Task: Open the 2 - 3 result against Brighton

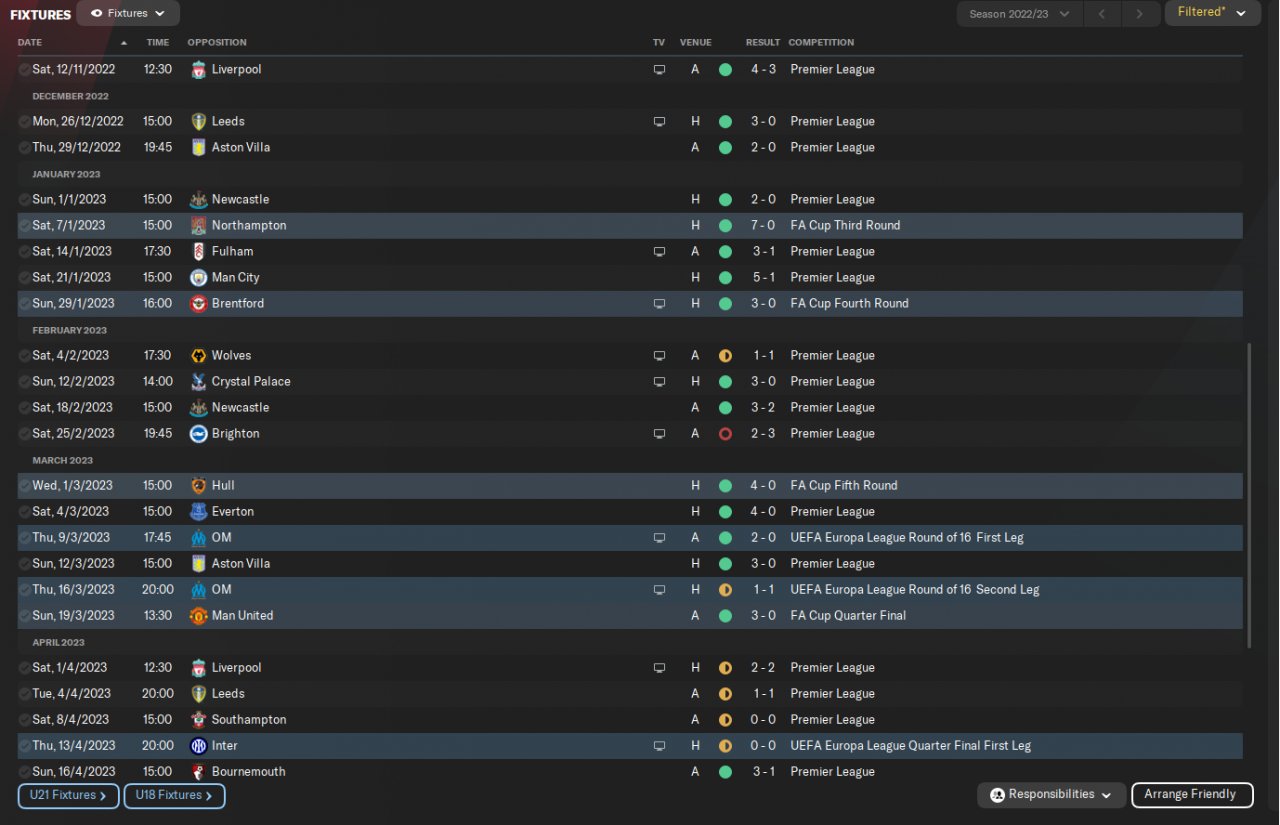Action: coord(764,434)
